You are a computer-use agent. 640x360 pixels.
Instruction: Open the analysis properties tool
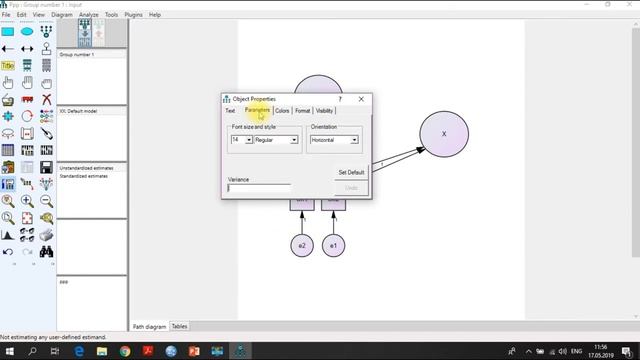click(x=27, y=150)
